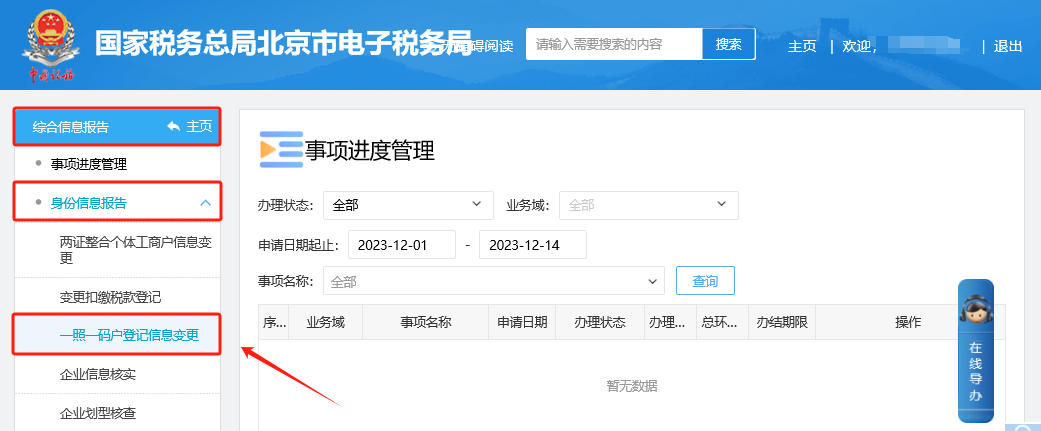The image size is (1041, 431).
Task: Click the China Tax emblem logo
Action: (49, 44)
